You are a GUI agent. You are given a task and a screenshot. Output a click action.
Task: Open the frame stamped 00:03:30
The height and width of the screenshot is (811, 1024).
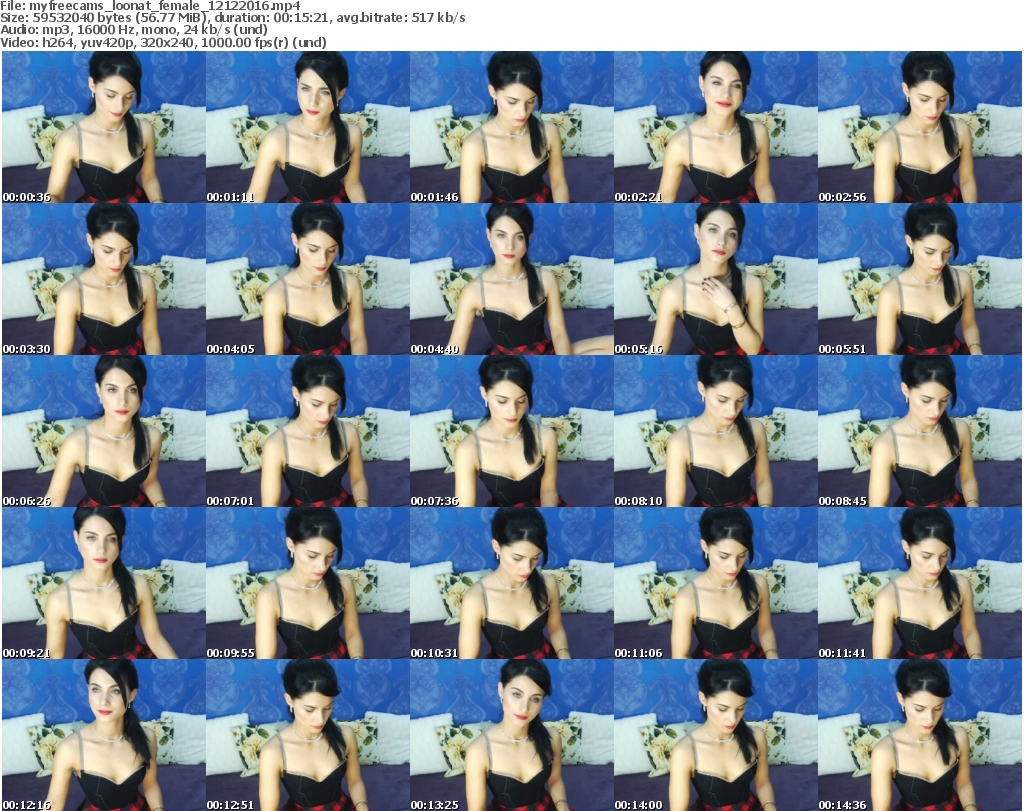[x=104, y=279]
